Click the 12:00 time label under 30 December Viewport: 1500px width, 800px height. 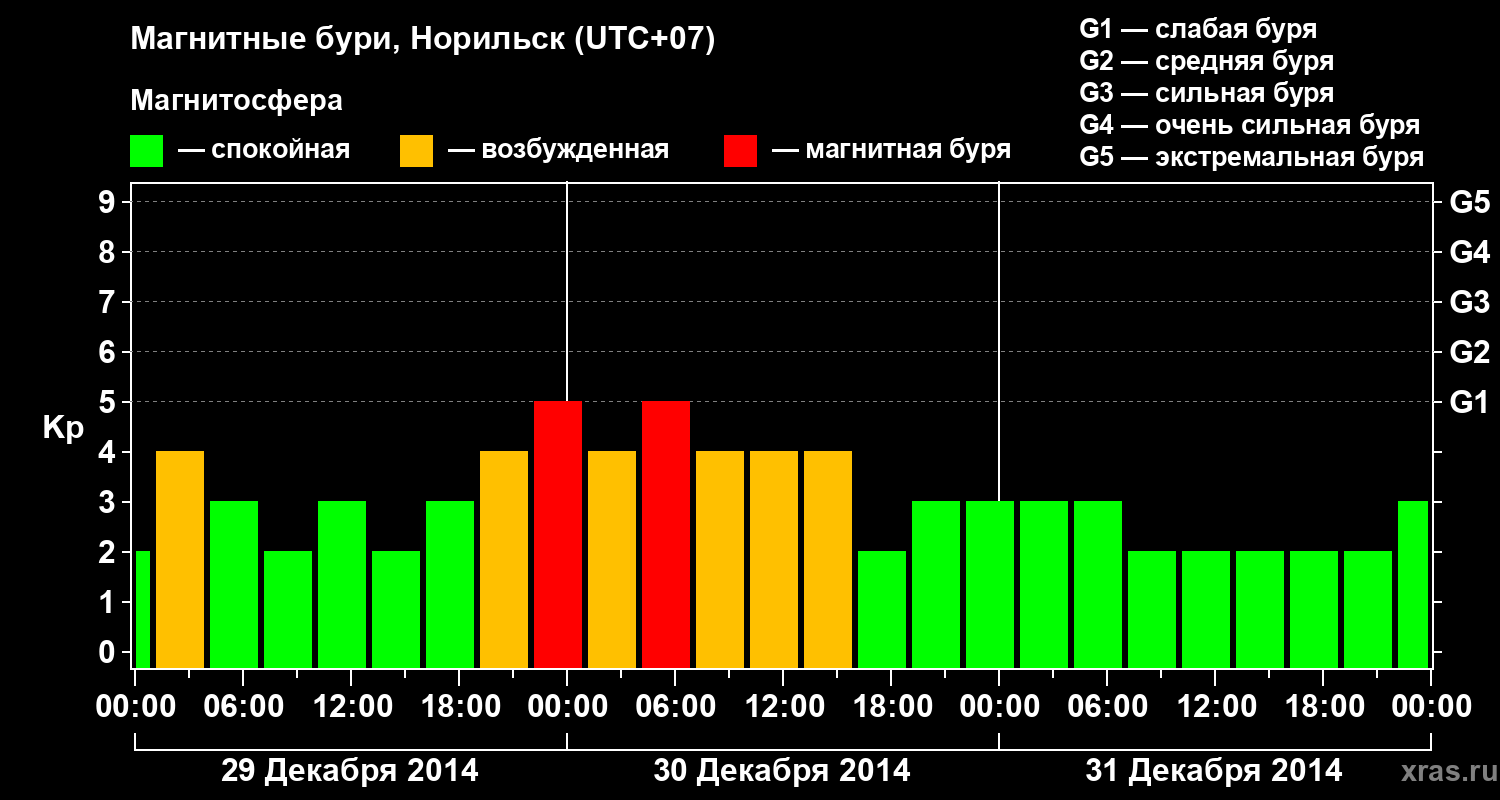783,707
